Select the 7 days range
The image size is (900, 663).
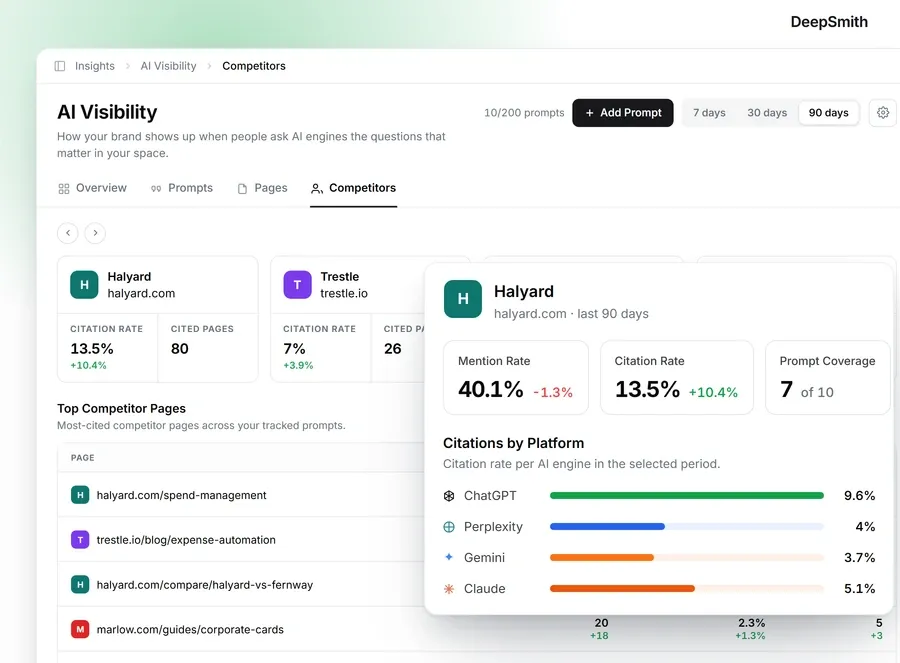click(x=709, y=113)
